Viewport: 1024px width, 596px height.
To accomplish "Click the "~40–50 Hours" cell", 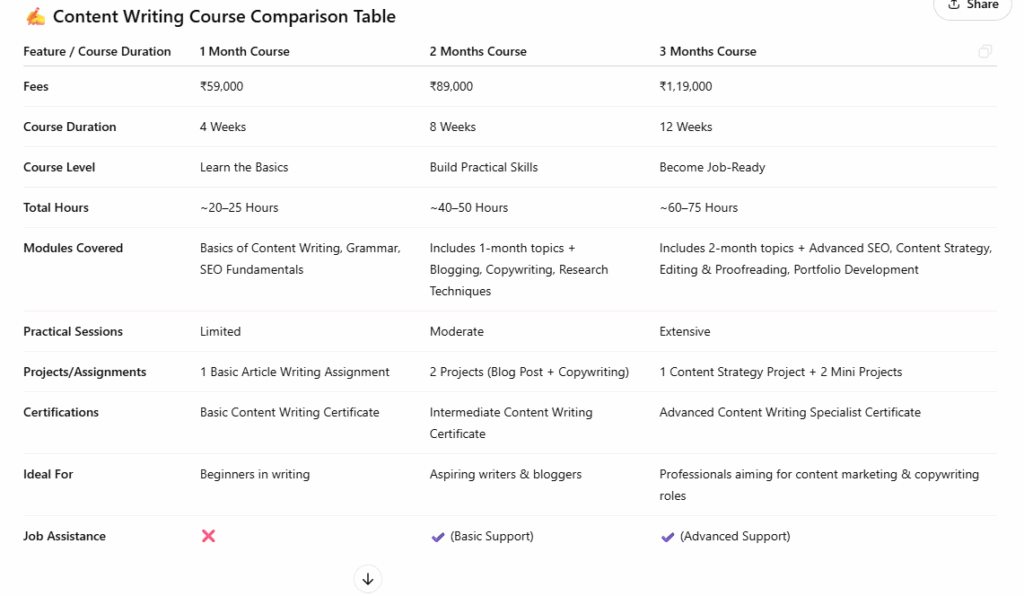I will (x=469, y=208).
